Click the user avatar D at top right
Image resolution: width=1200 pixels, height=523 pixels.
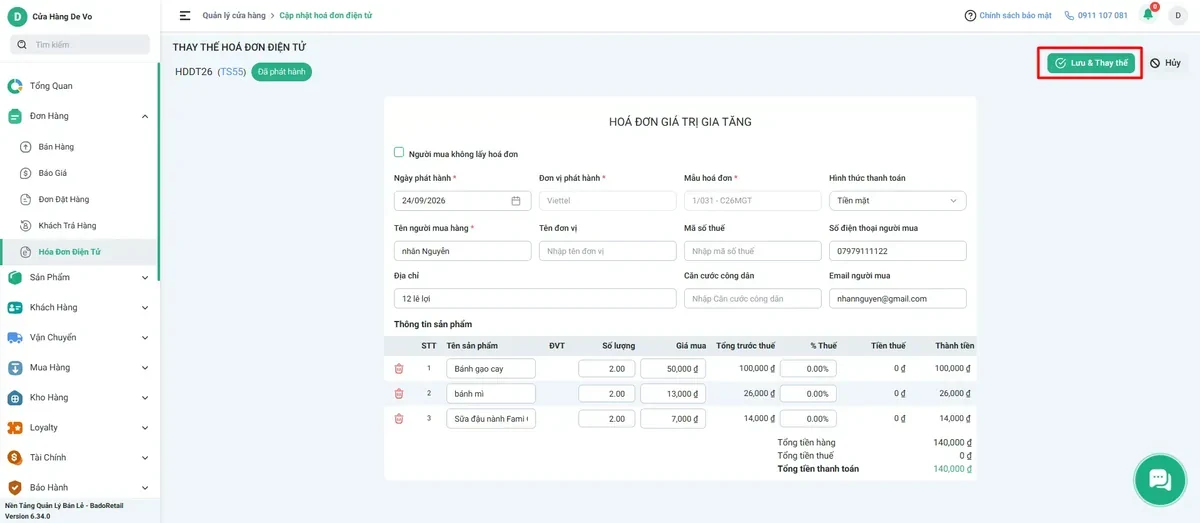click(x=1177, y=15)
